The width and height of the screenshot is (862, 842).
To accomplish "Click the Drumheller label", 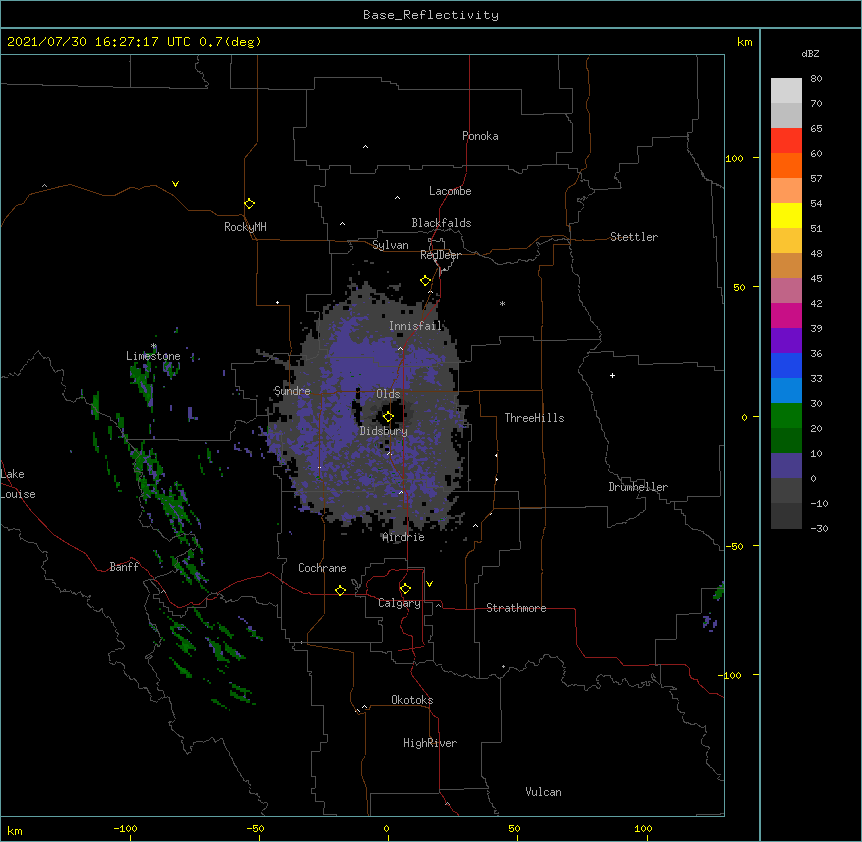I will point(638,487).
